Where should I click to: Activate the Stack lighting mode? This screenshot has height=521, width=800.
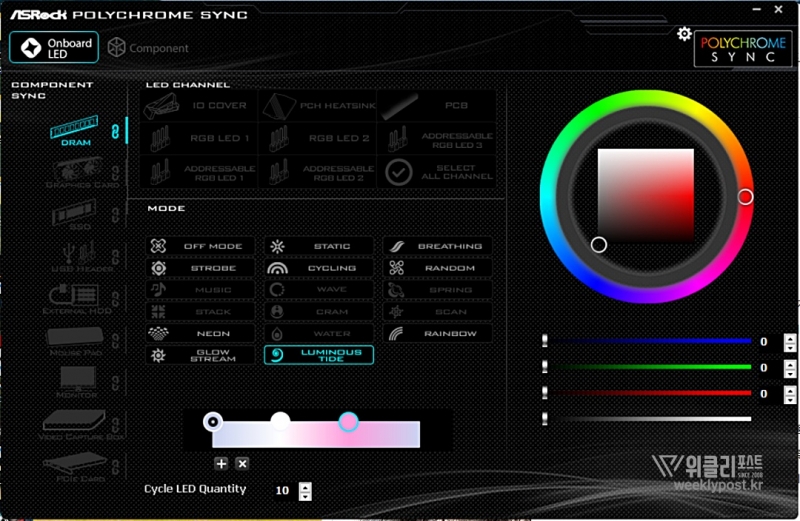point(200,311)
